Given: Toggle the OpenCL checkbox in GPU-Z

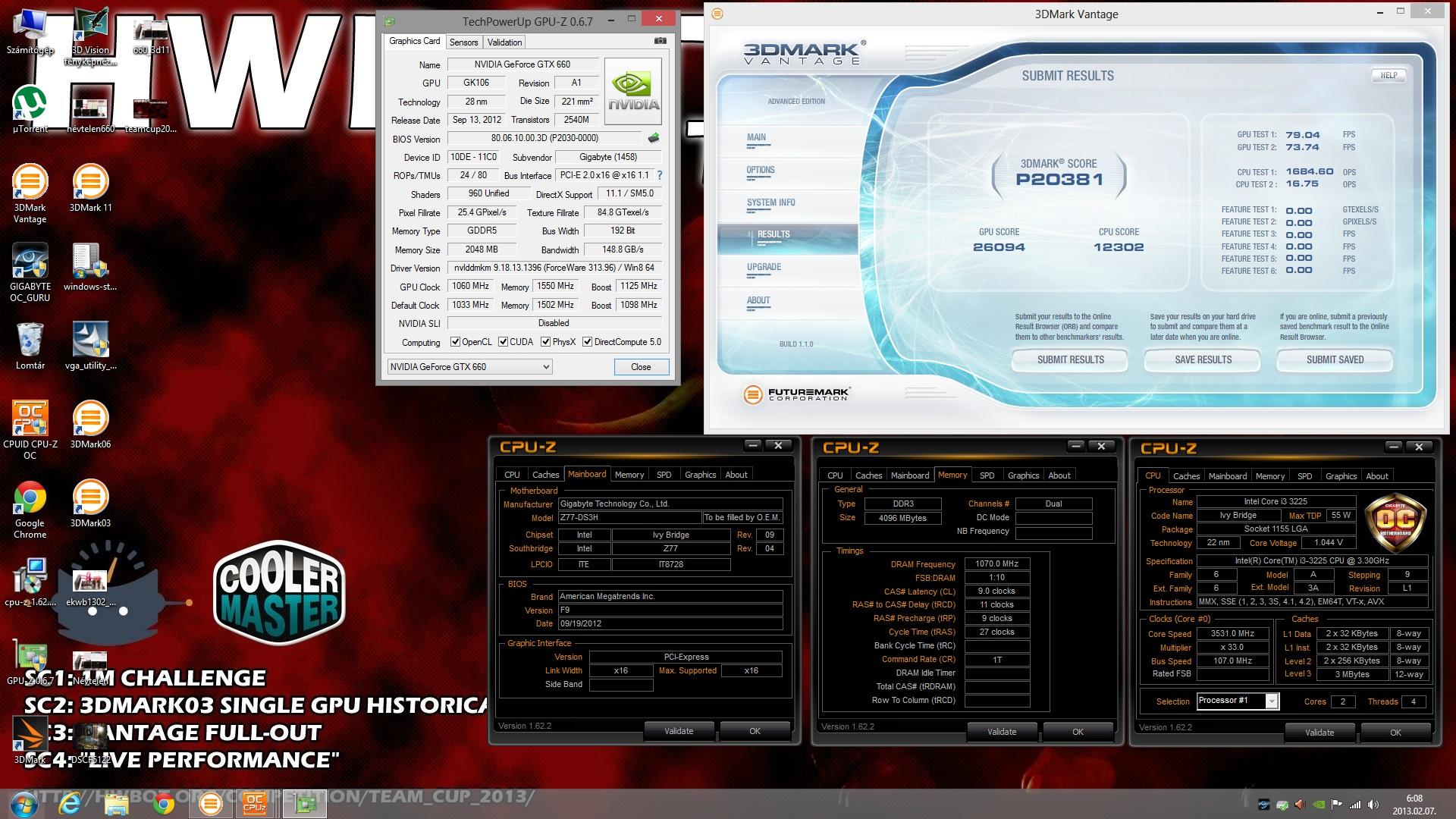Looking at the screenshot, I should point(456,342).
